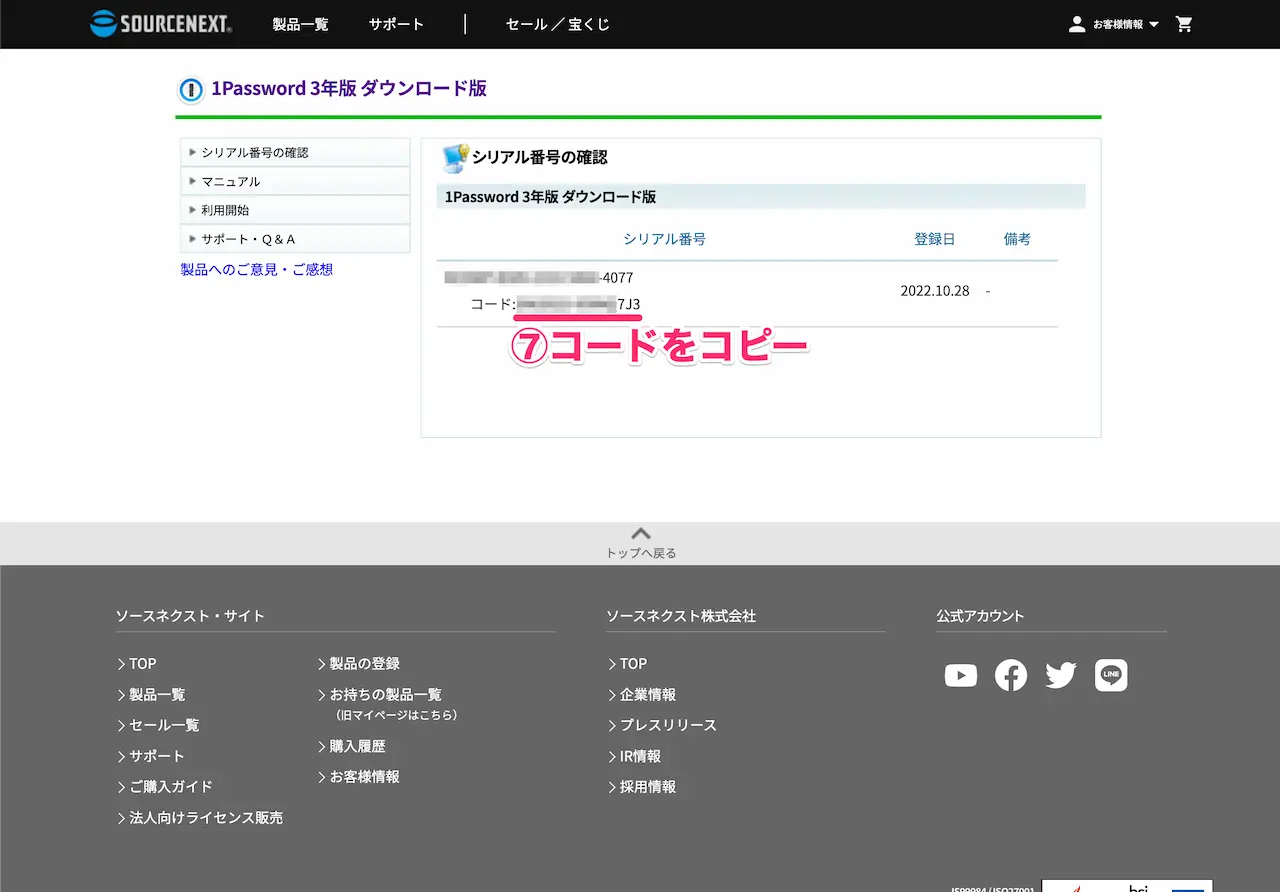Click the 1Password product icon
Viewport: 1280px width, 892px height.
[x=191, y=90]
